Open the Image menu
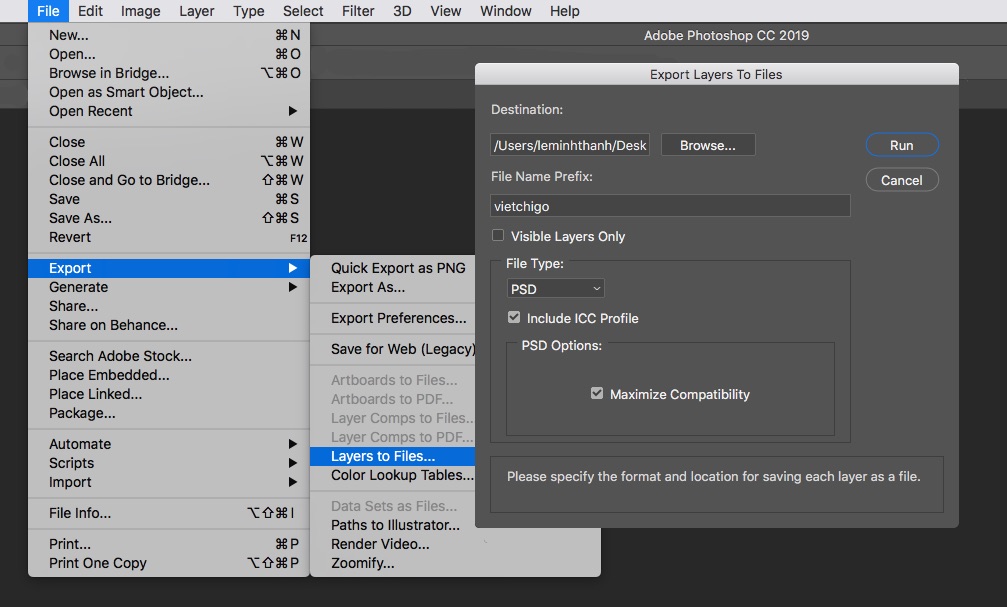Screen dimensions: 1007x607 141,11
